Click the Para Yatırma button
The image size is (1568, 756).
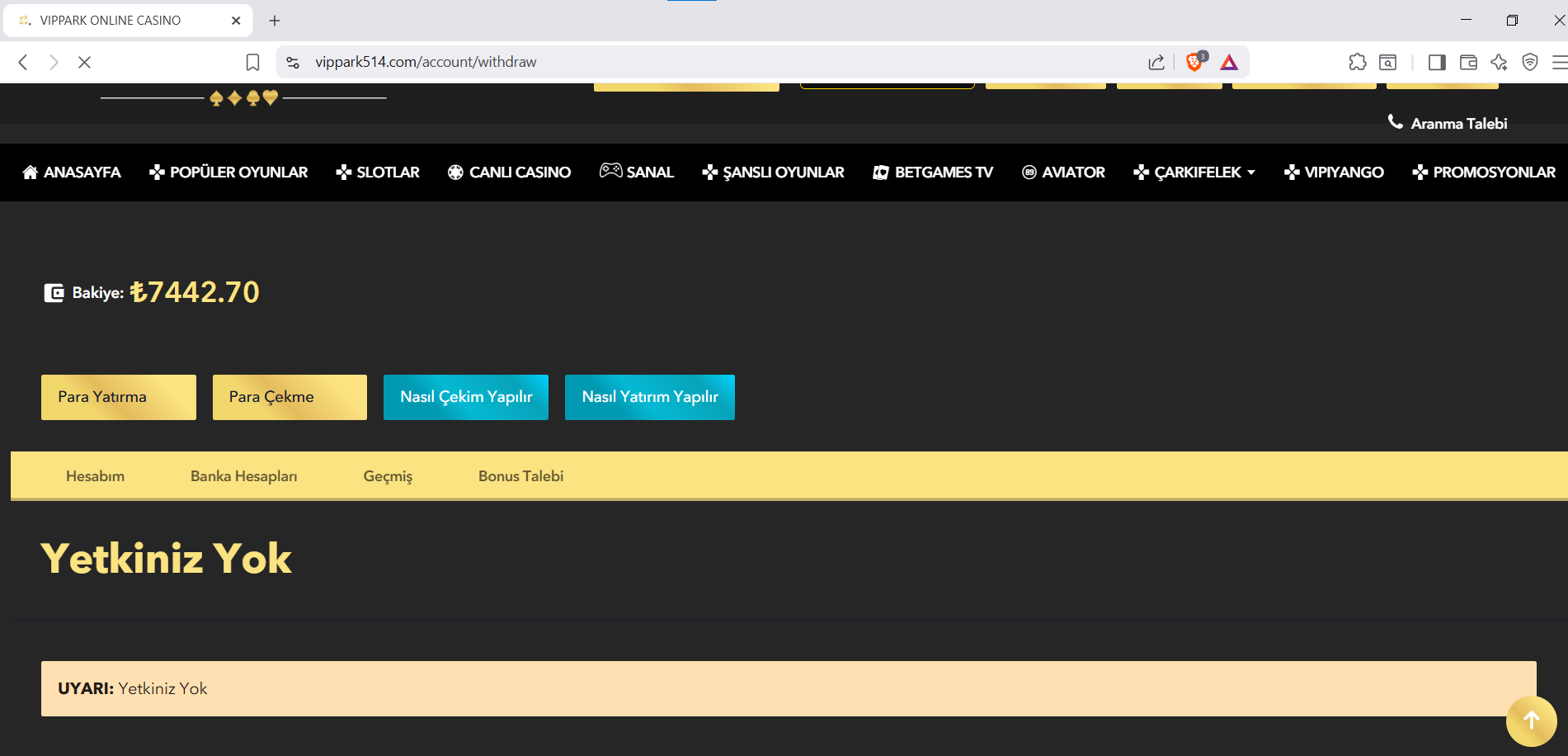click(x=119, y=397)
